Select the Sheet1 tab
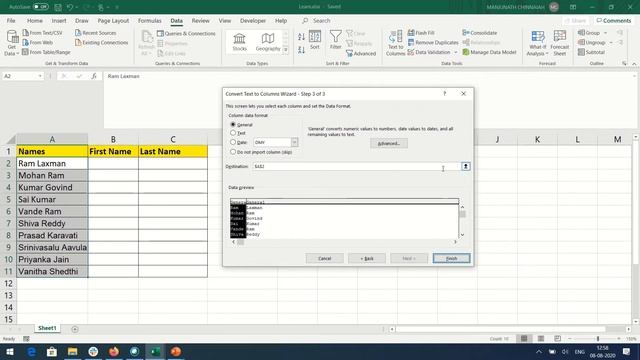 coord(47,328)
